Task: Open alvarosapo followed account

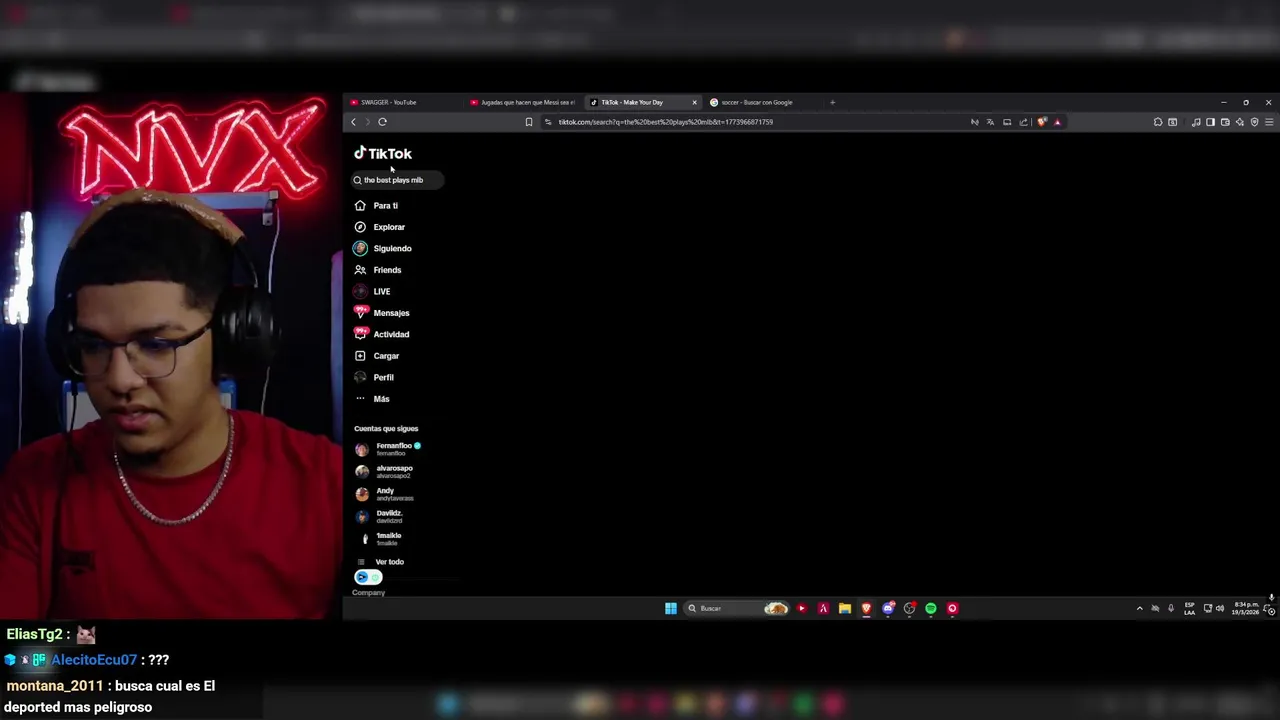Action: tap(385, 471)
